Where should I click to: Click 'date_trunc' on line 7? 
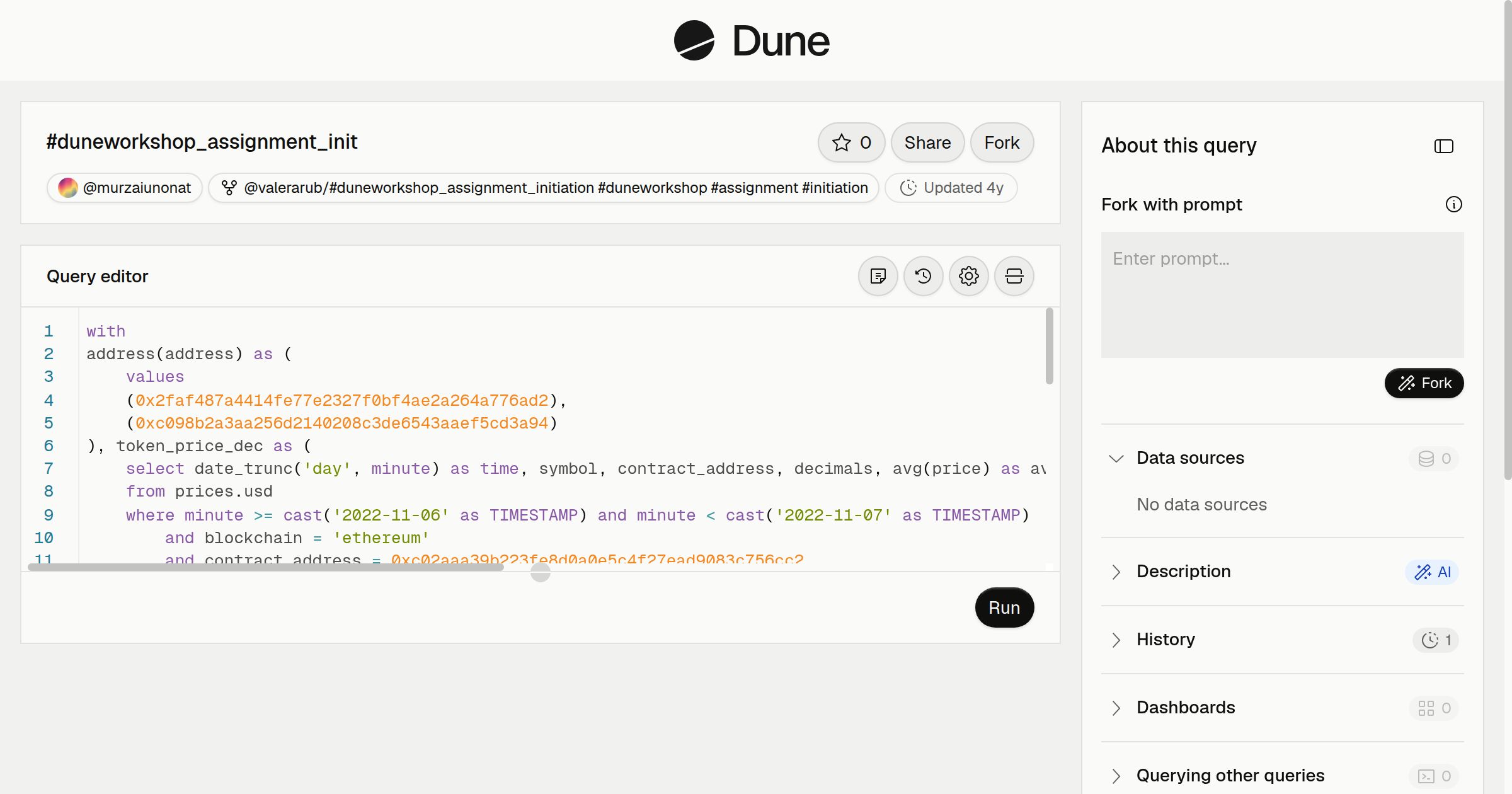coord(244,468)
